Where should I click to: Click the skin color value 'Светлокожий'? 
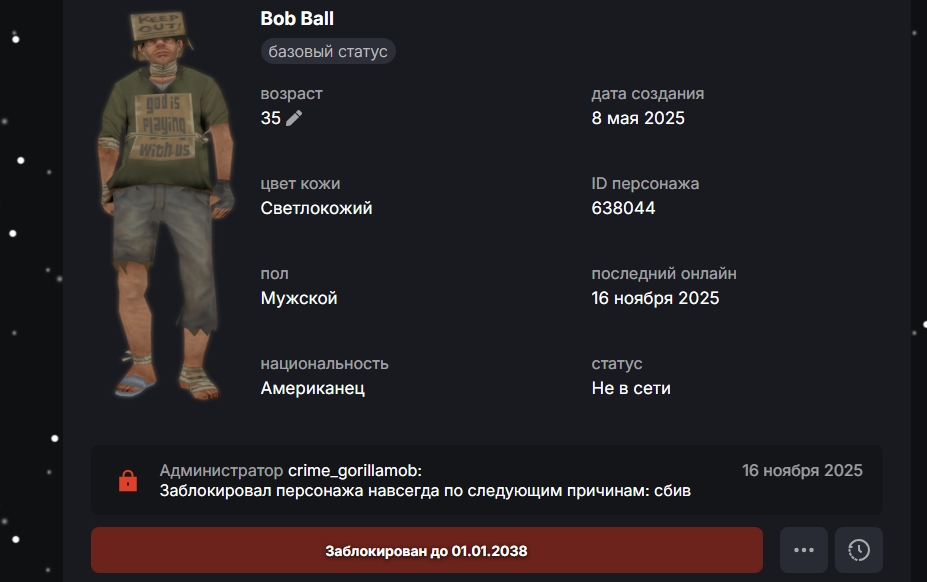[316, 208]
